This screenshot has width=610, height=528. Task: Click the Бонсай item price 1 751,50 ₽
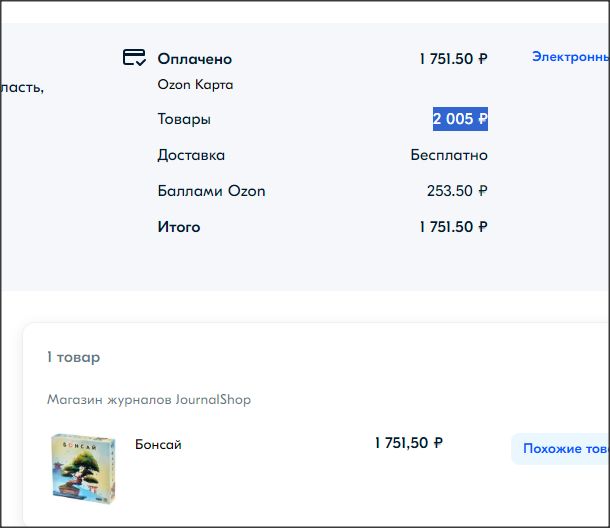click(x=409, y=443)
